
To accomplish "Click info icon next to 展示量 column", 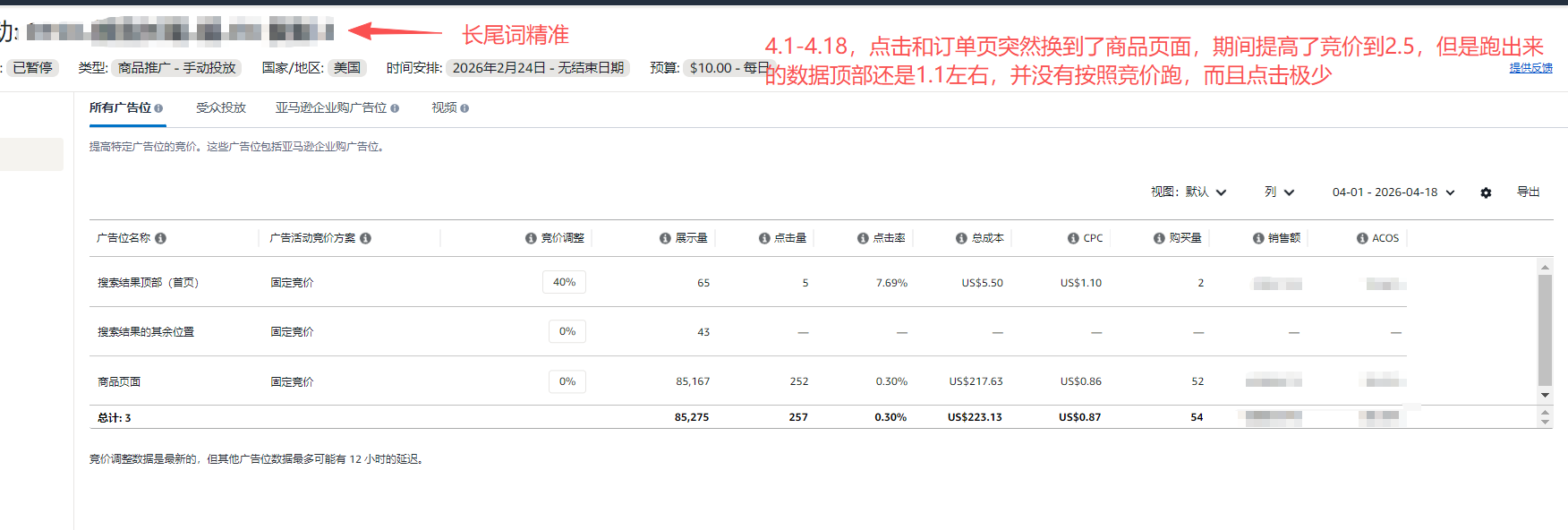I will (x=665, y=238).
